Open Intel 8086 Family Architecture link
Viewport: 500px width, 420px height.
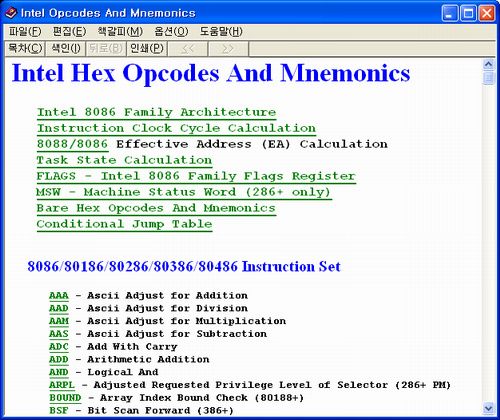[x=156, y=112]
